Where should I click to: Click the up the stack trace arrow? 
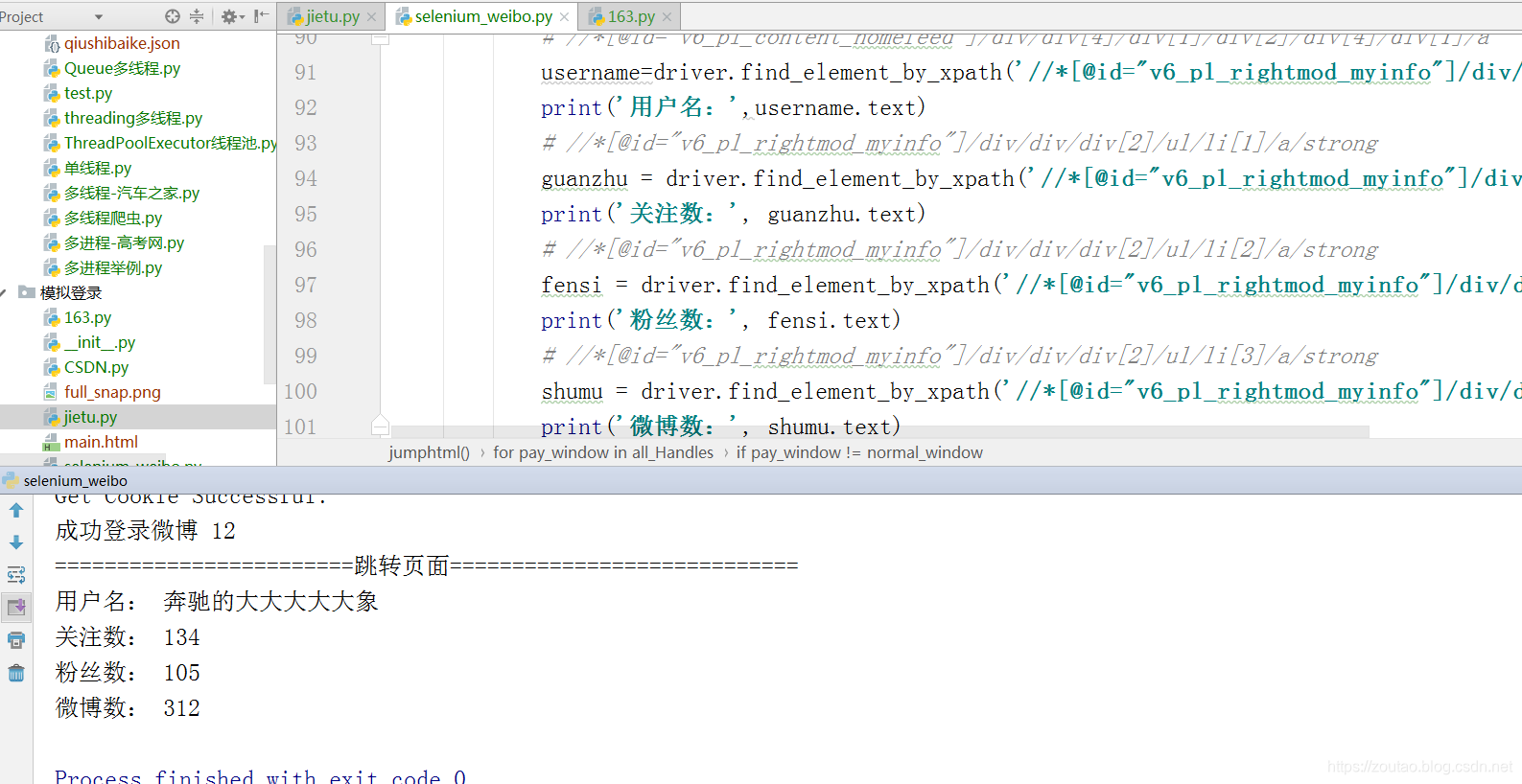coord(16,511)
